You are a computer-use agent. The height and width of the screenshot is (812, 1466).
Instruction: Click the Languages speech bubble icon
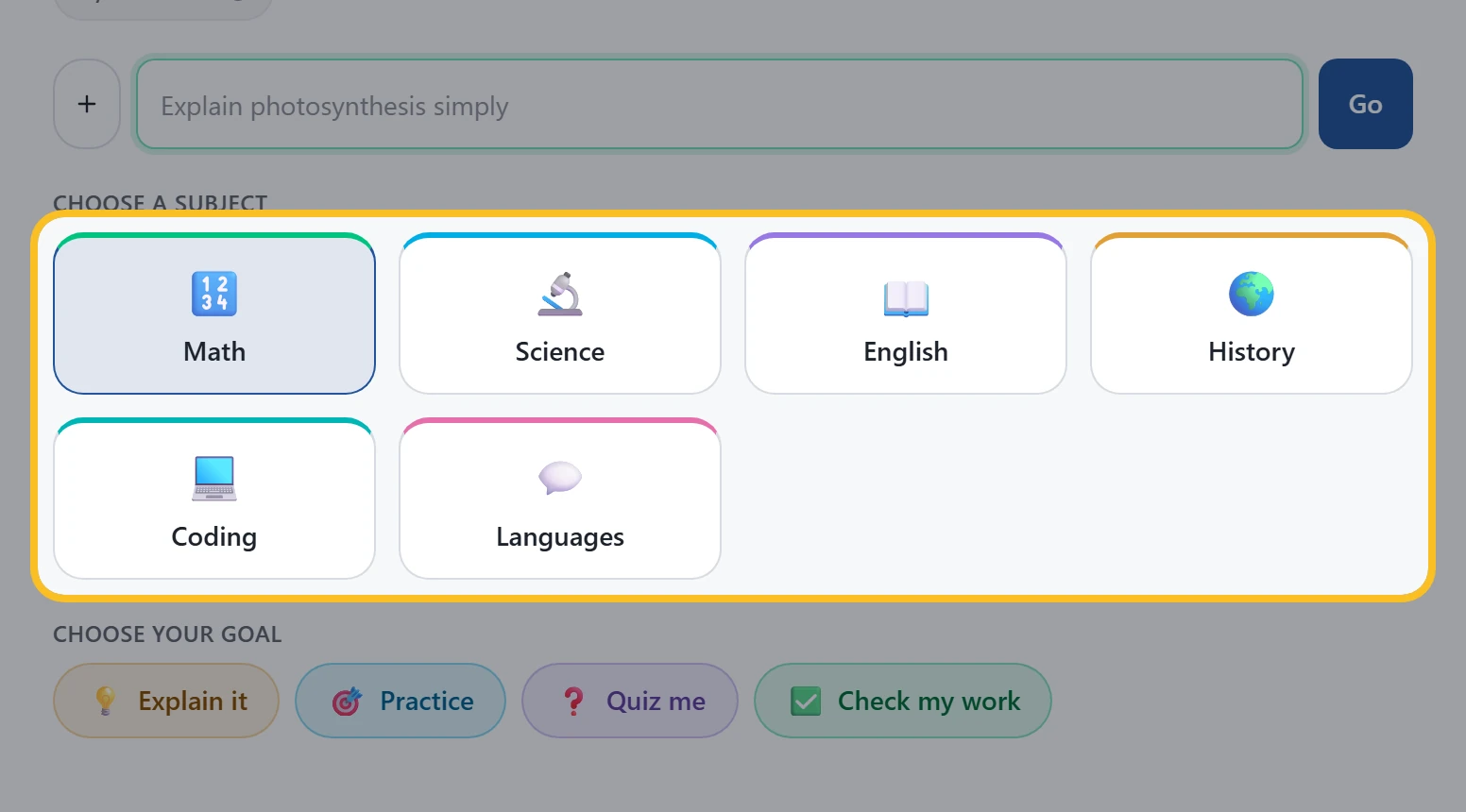coord(560,479)
